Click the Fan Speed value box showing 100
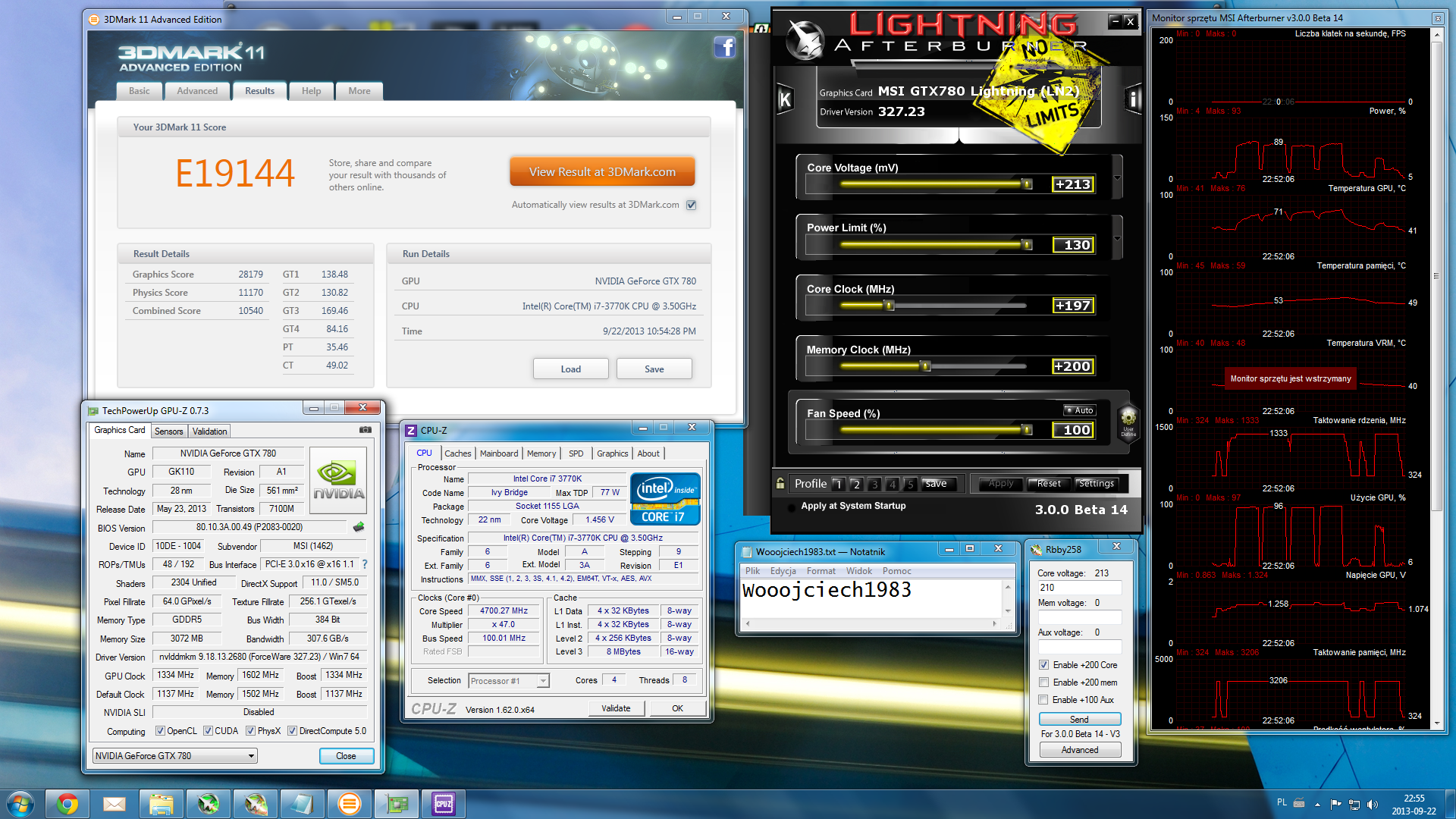This screenshot has height=819, width=1456. coord(1074,430)
